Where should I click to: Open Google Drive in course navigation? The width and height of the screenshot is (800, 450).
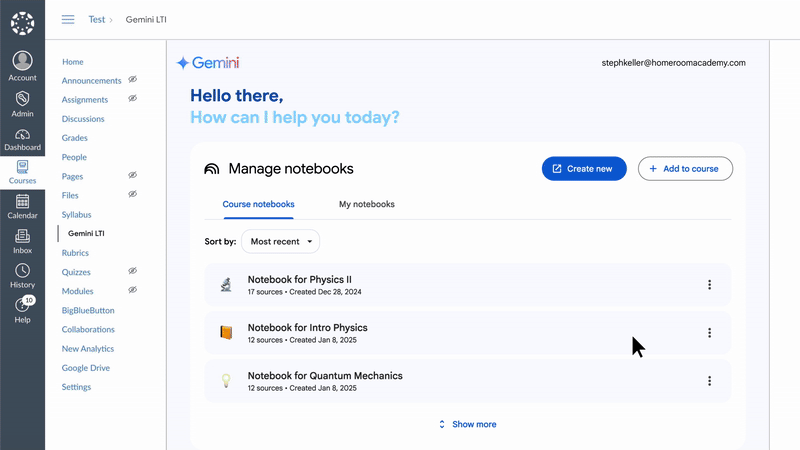point(86,368)
